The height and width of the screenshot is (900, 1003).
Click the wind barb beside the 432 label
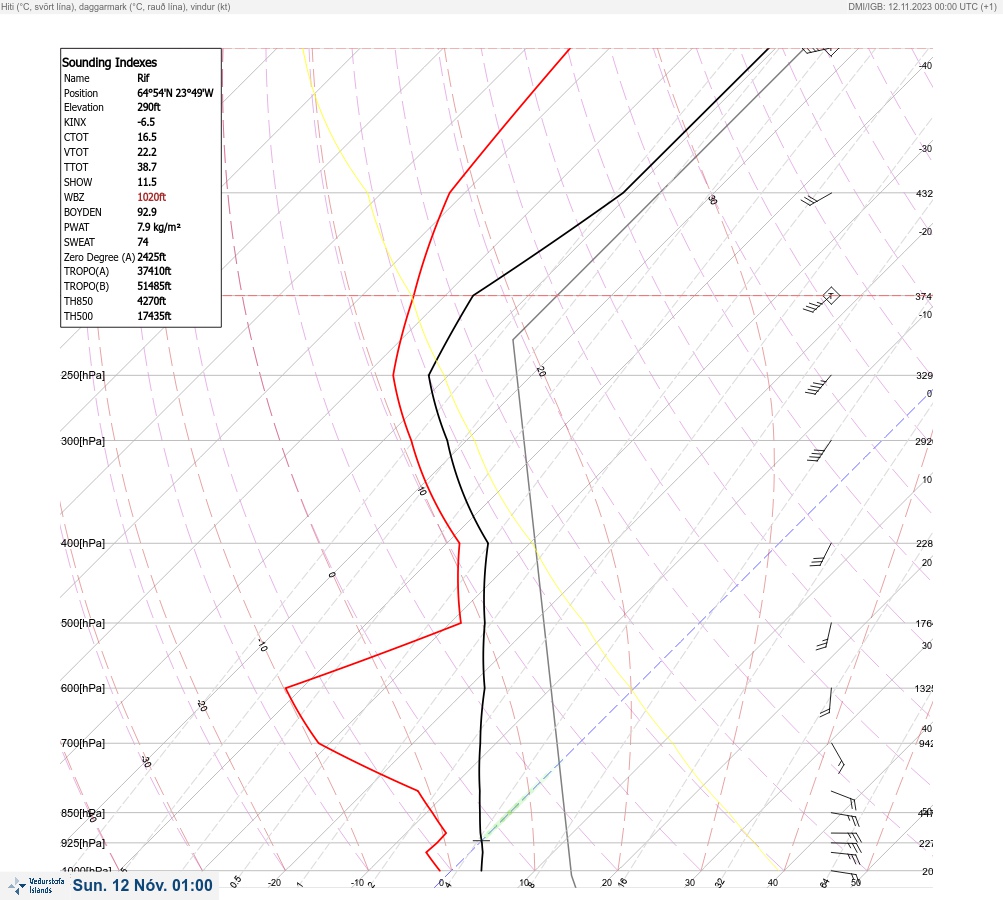point(816,199)
